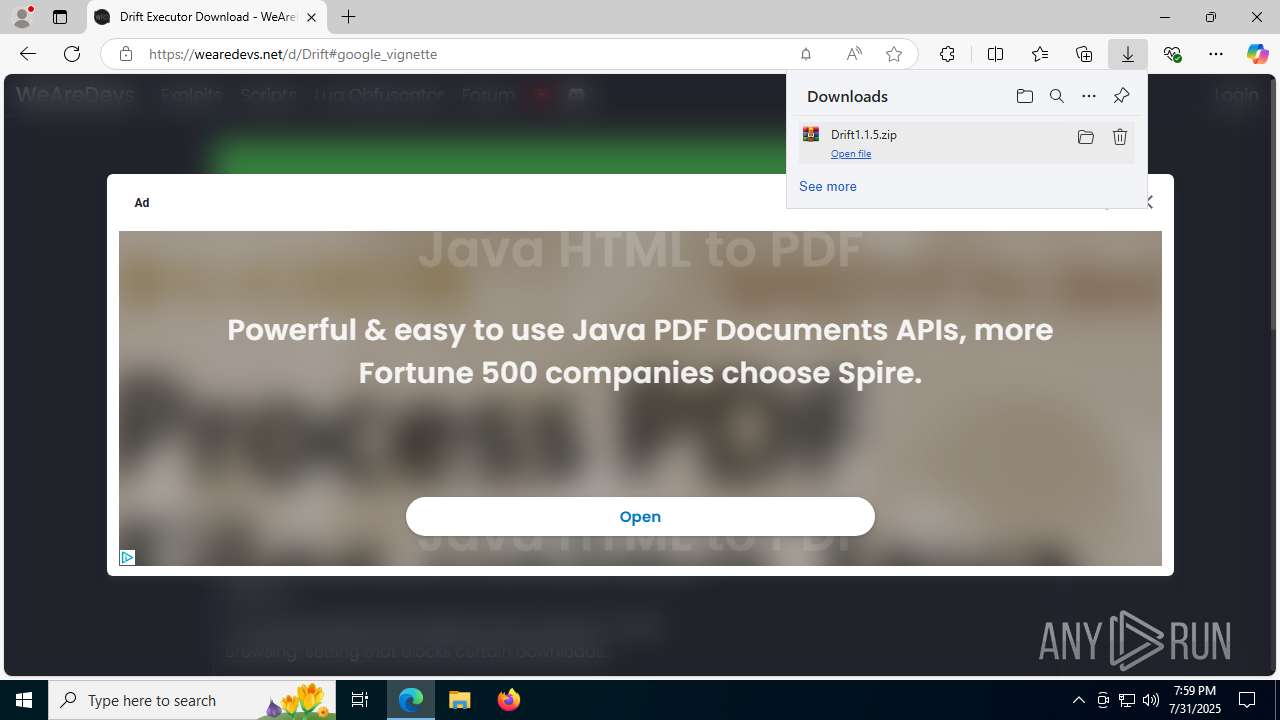Screen dimensions: 1280x720
Task: Click the taskbar search box
Action: click(x=193, y=700)
